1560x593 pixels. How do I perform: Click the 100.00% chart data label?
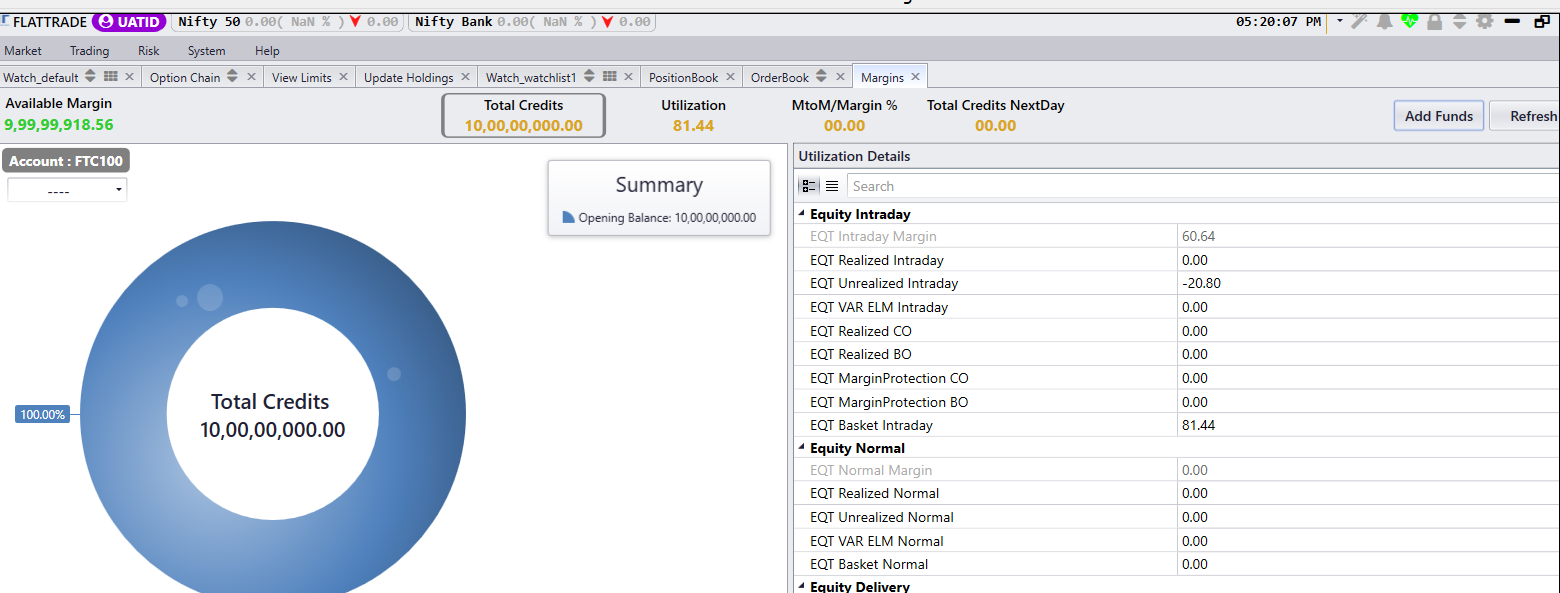[x=42, y=414]
